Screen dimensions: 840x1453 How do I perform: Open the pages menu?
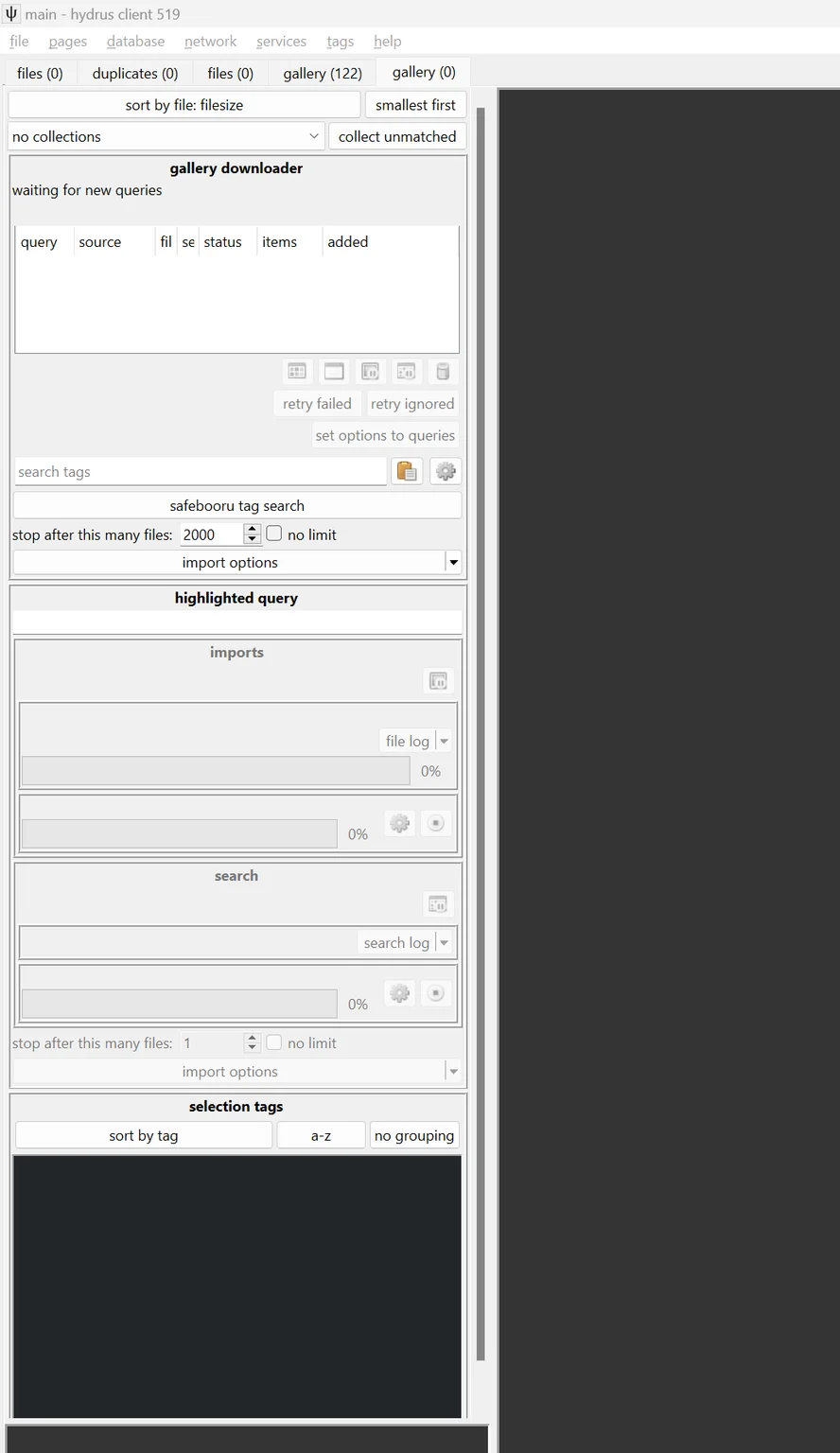click(68, 42)
